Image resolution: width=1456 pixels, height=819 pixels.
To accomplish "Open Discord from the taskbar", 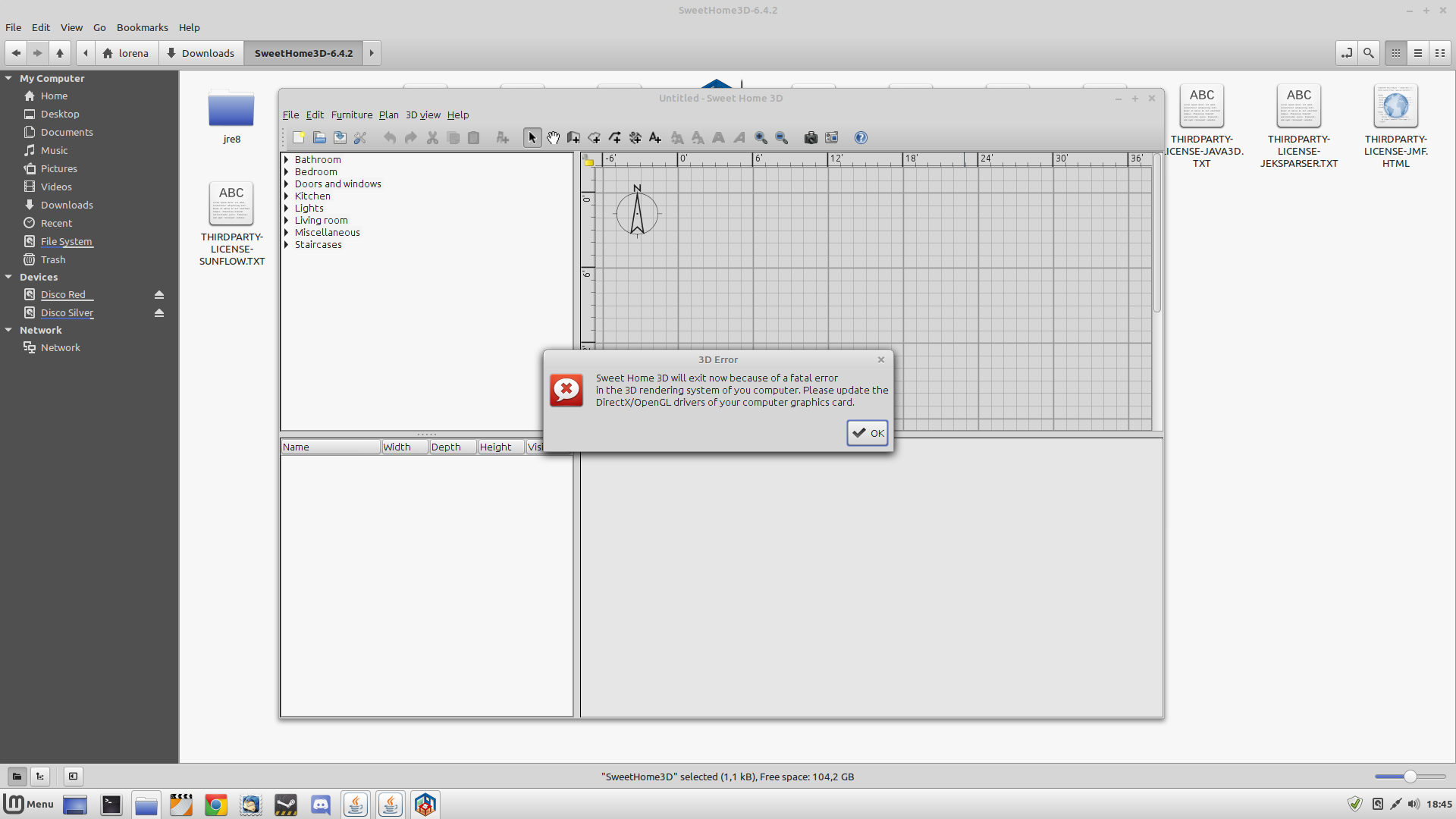I will coord(321,805).
